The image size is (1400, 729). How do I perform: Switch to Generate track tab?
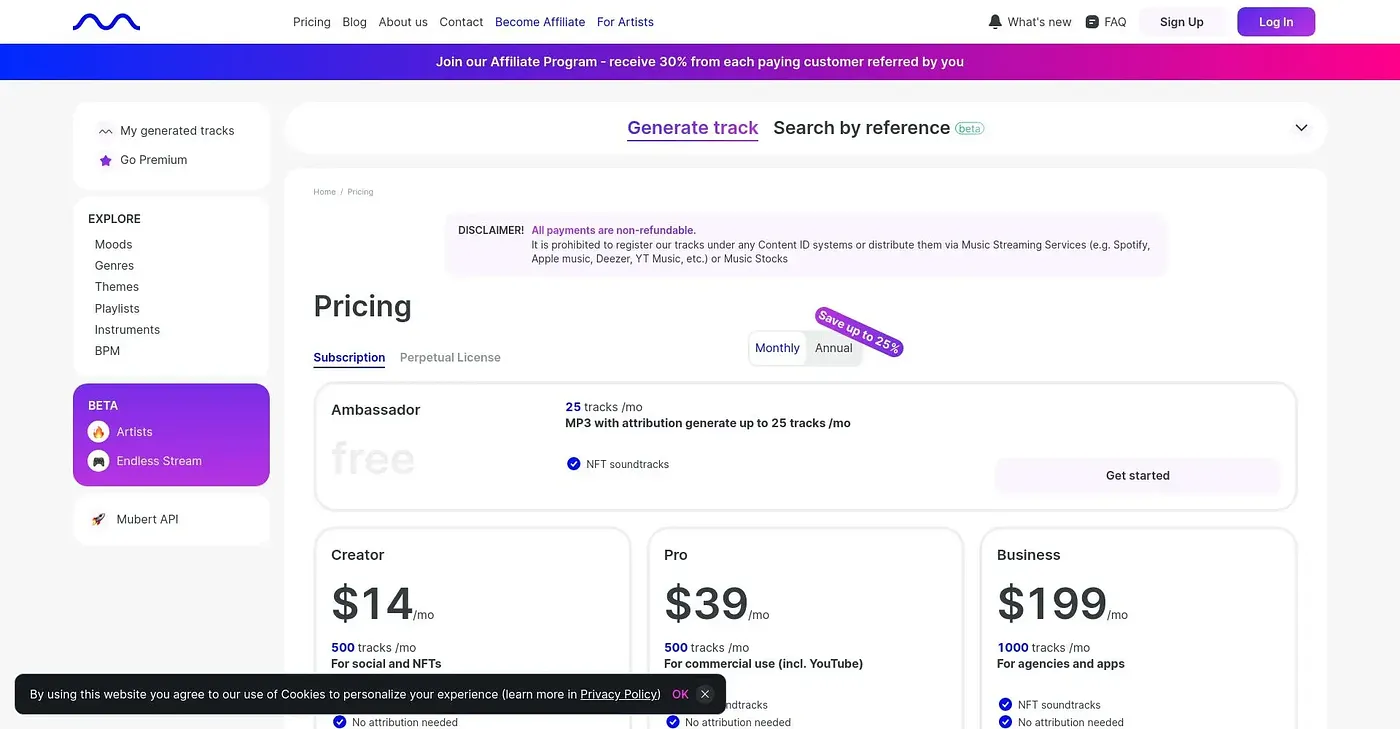click(x=693, y=128)
